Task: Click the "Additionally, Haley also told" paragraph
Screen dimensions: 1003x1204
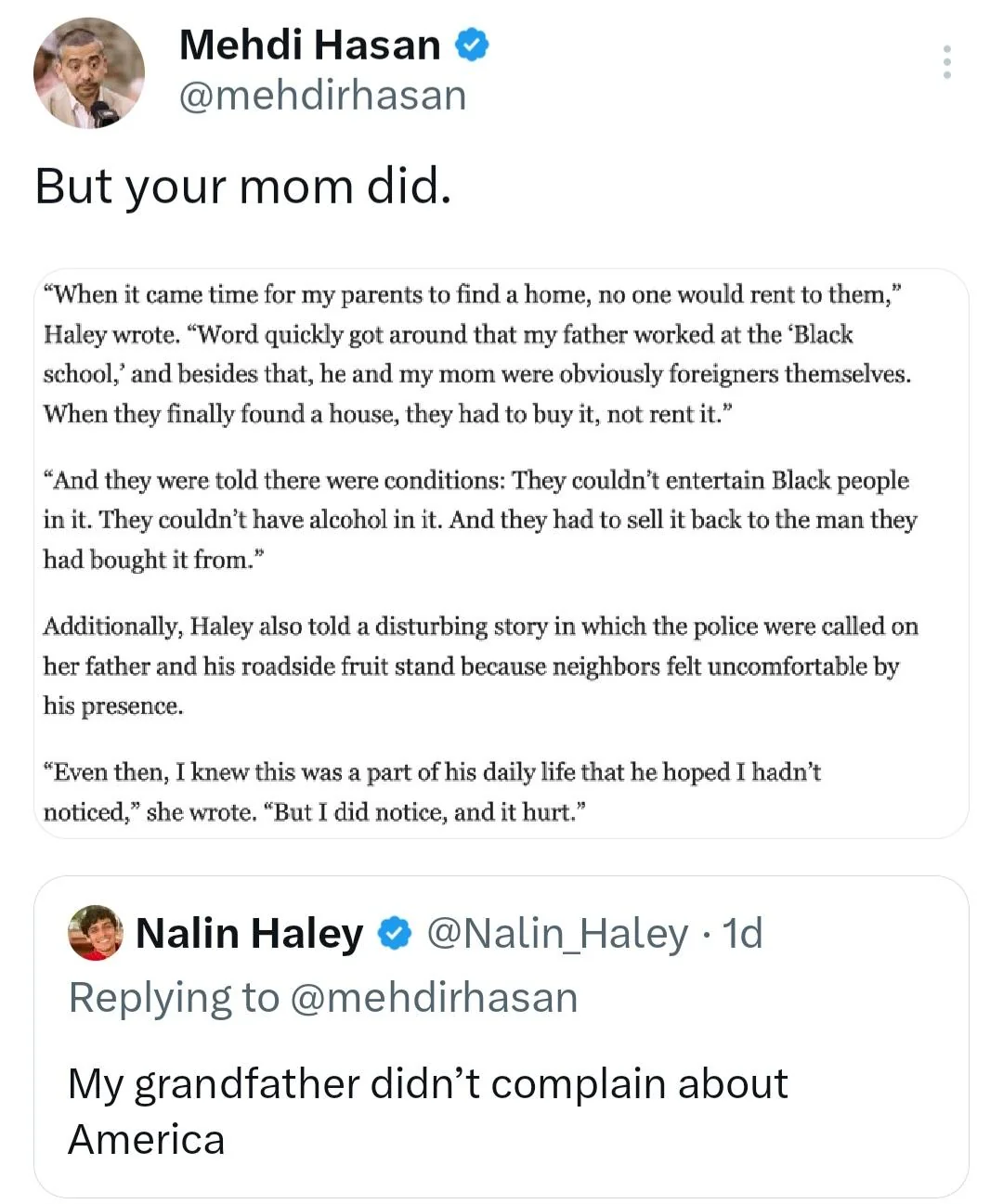Action: 480,666
